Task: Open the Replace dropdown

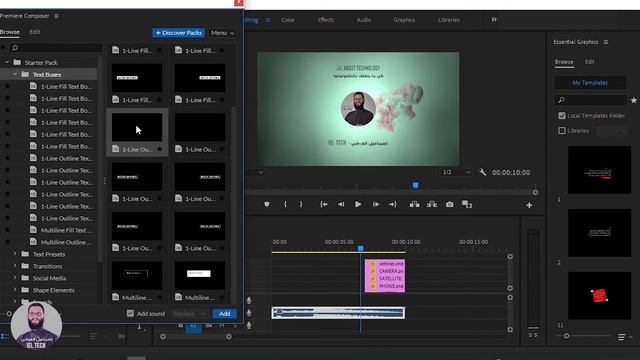Action: pos(189,313)
